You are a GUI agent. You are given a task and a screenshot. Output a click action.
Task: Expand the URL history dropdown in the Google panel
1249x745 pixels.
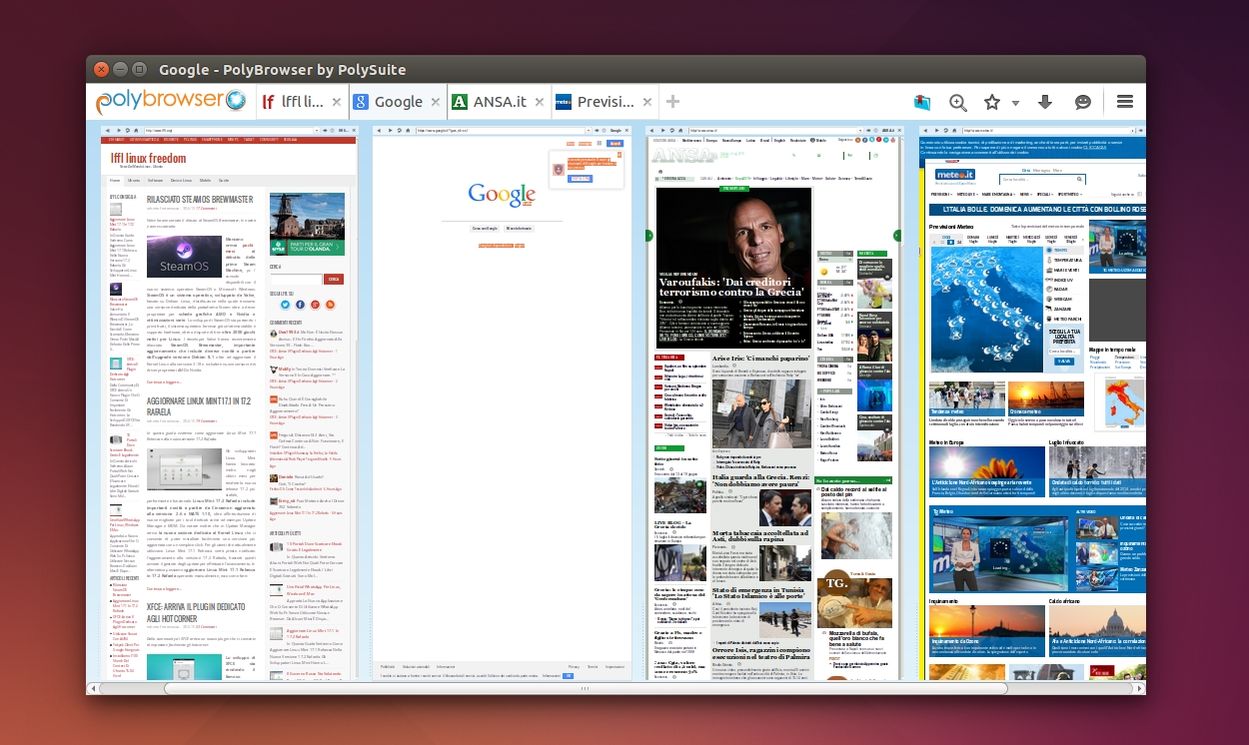pos(587,130)
